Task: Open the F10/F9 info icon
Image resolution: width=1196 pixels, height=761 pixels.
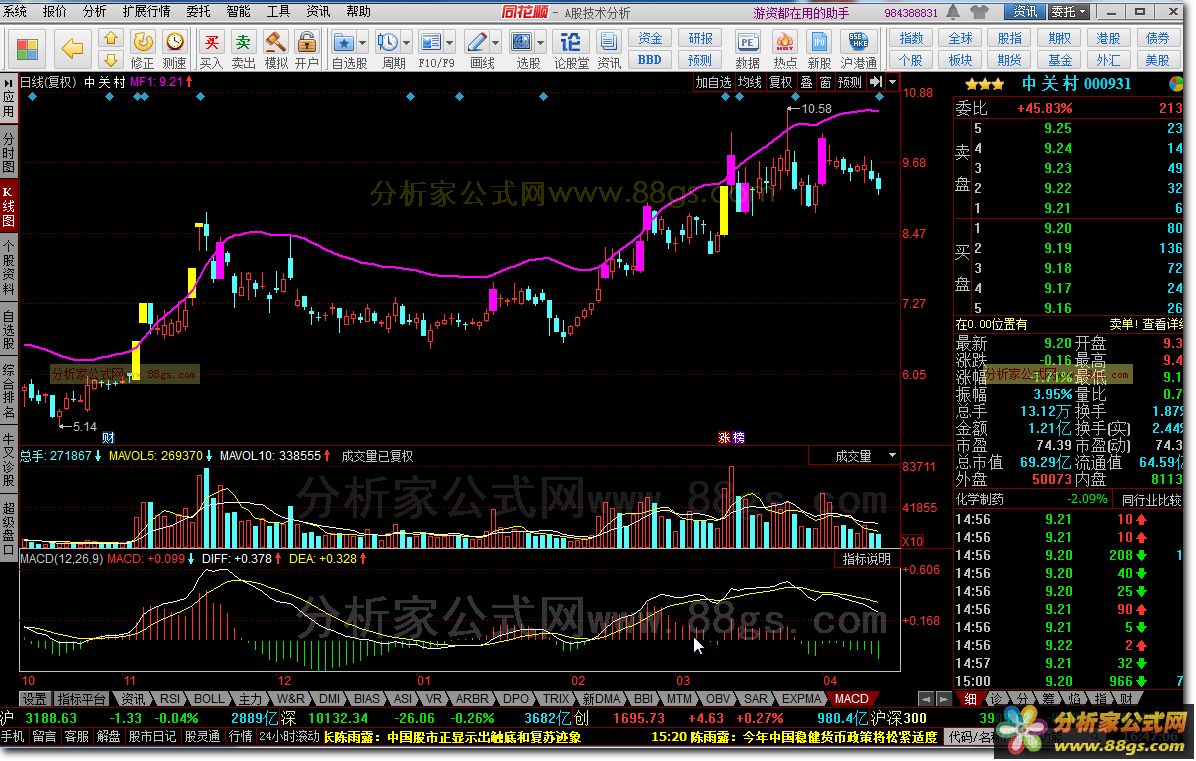Action: tap(430, 42)
